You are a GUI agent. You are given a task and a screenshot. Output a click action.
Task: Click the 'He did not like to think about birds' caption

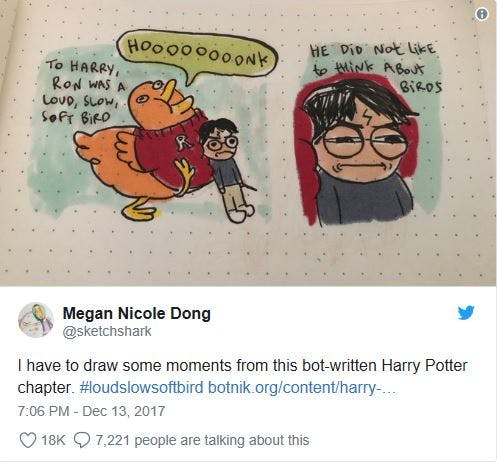[376, 67]
